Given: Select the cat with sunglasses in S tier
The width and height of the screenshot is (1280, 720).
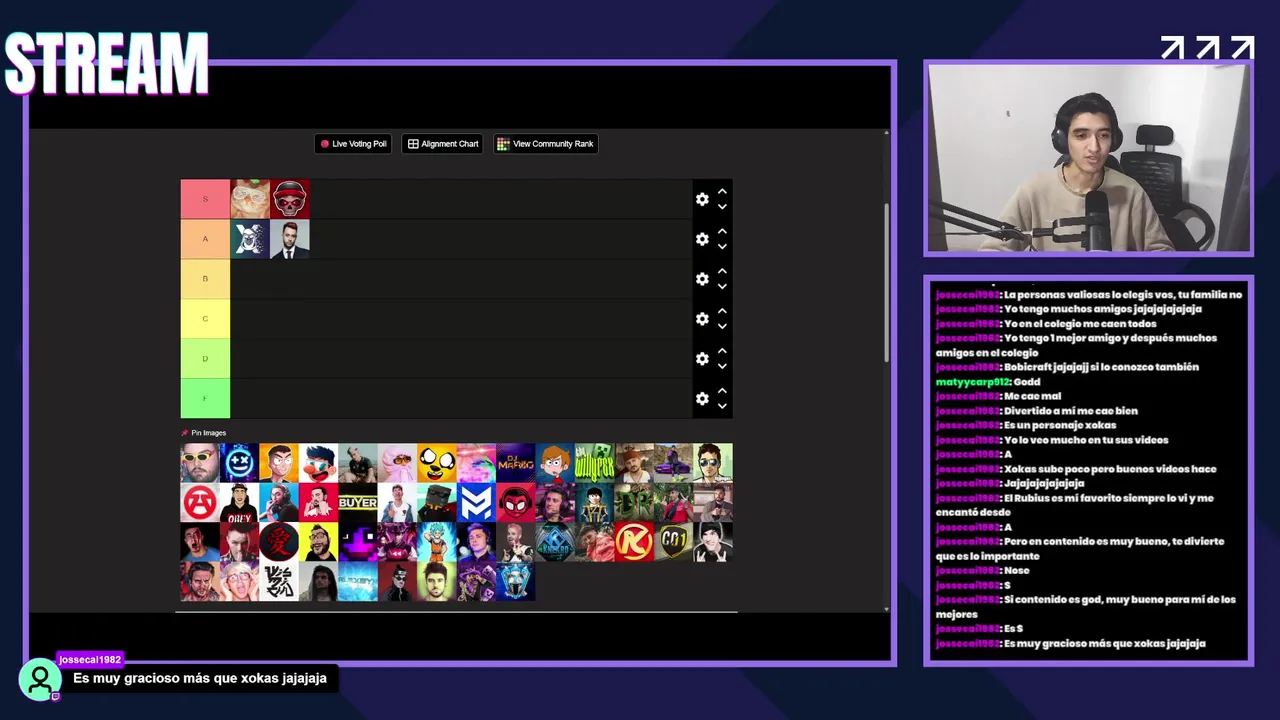Looking at the screenshot, I should point(250,199).
